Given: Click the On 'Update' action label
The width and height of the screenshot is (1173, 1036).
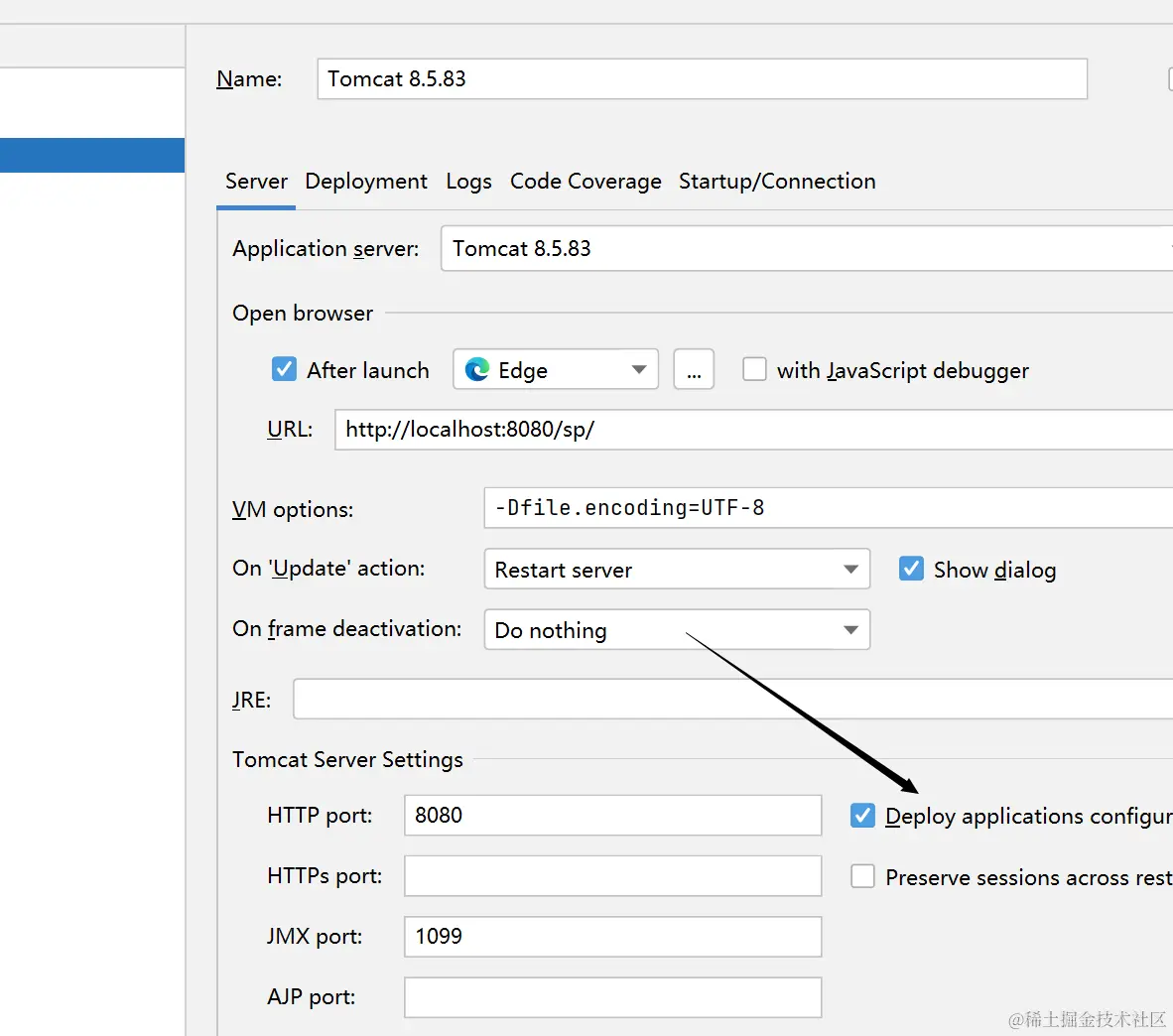Looking at the screenshot, I should click(x=328, y=569).
